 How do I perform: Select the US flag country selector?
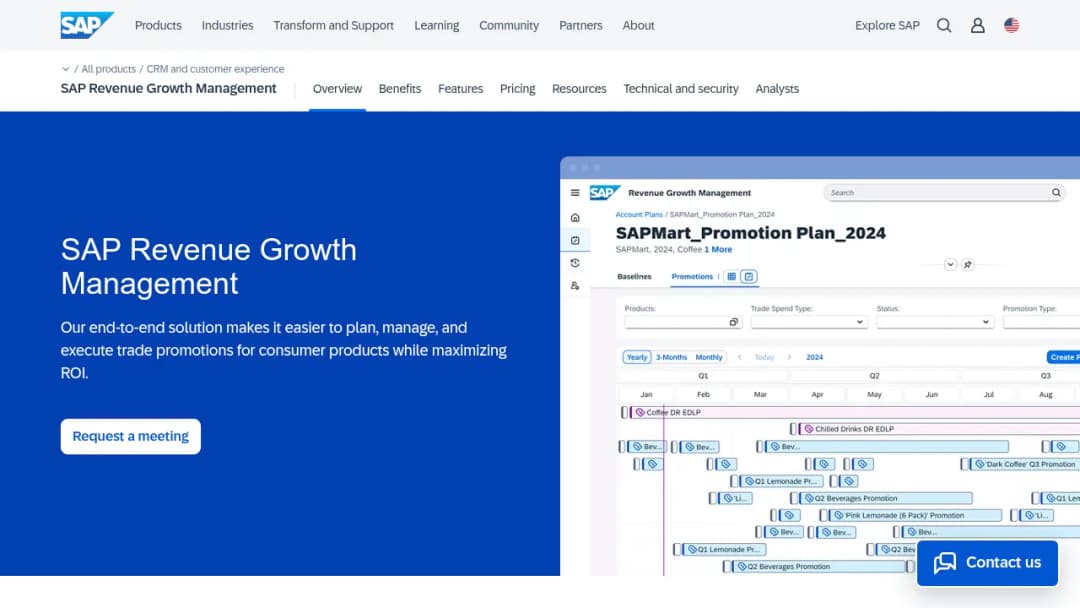[1011, 25]
